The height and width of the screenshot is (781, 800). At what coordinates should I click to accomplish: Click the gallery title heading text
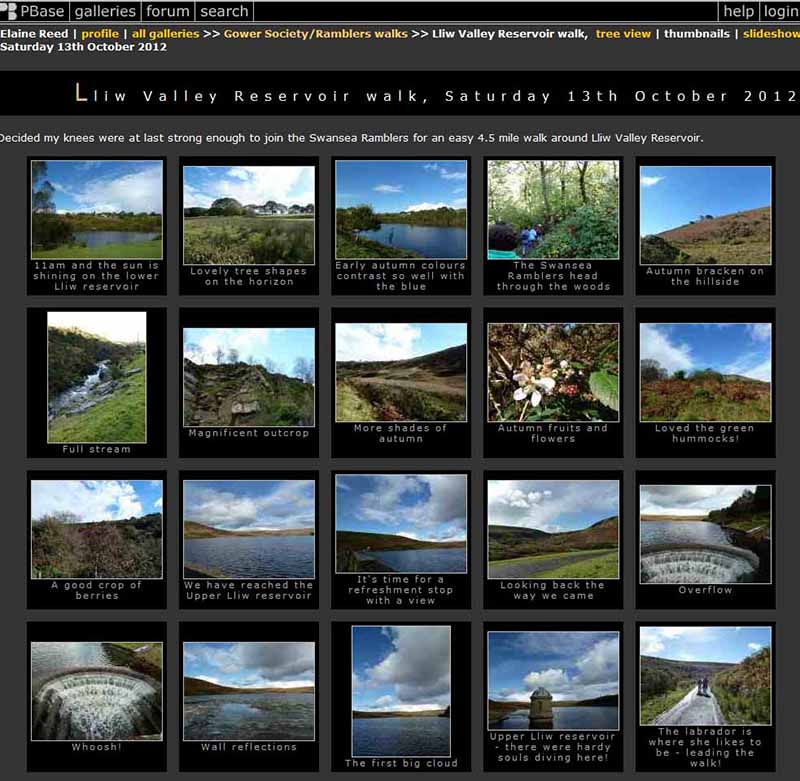pyautogui.click(x=435, y=95)
